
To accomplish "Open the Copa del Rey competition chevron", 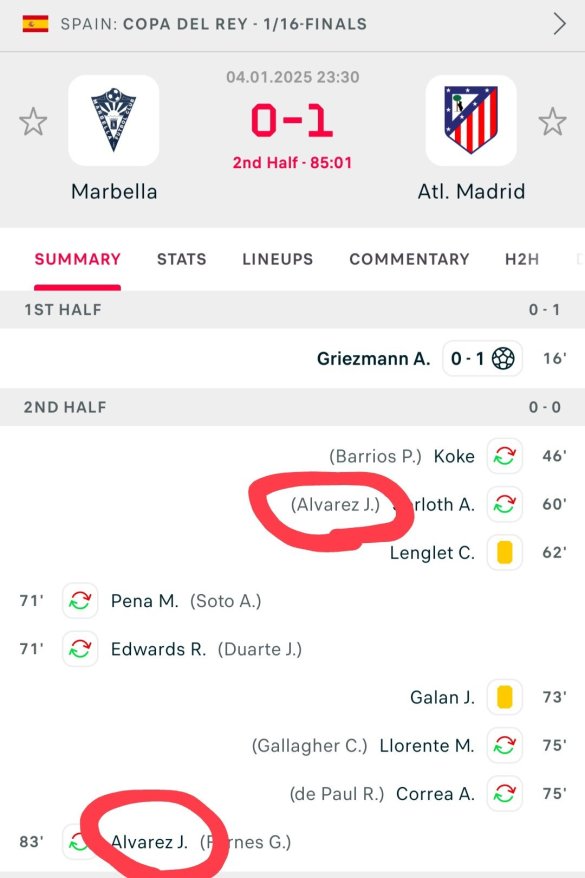I will (x=559, y=24).
